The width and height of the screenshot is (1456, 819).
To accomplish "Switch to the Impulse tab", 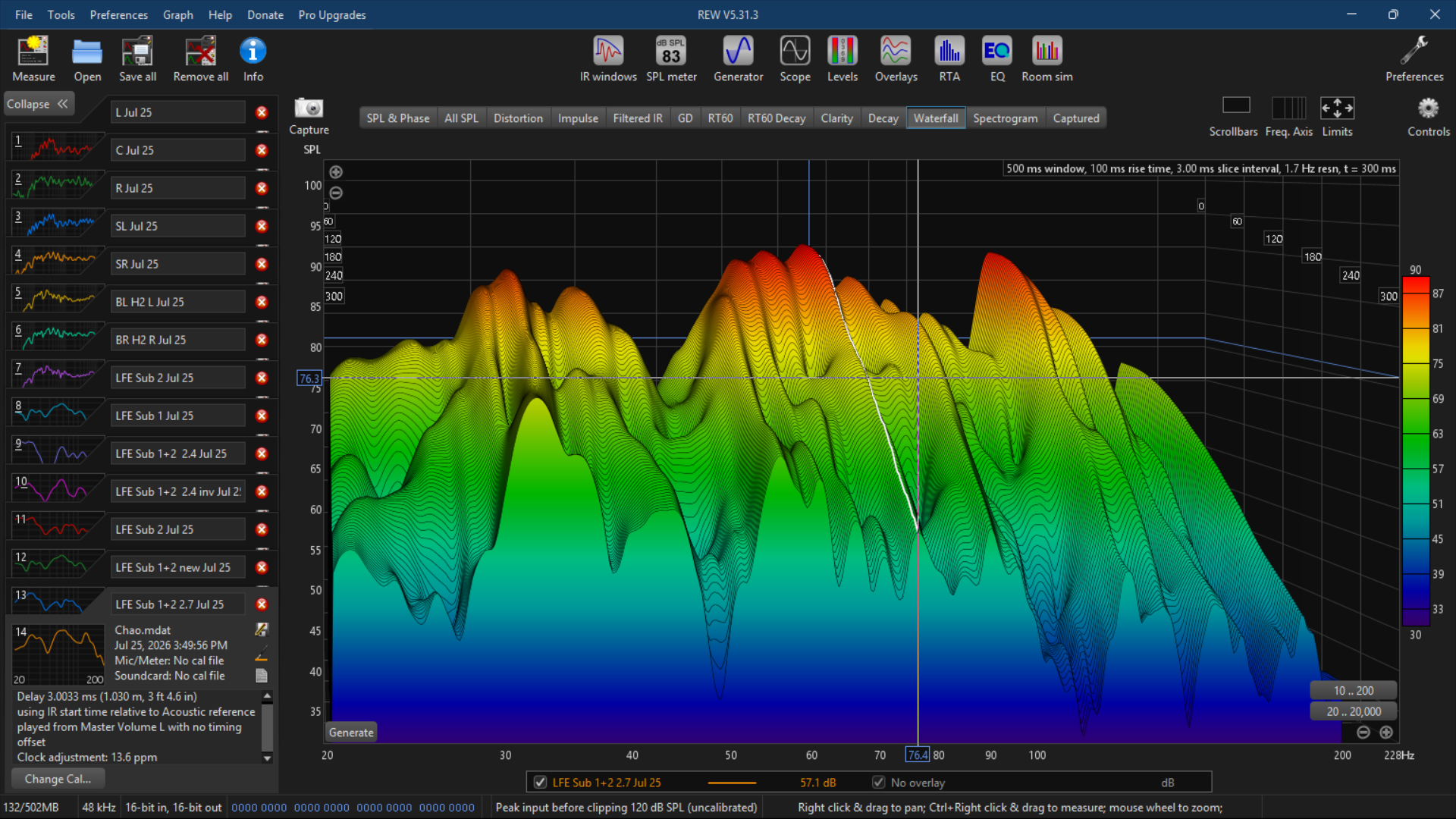I will click(x=578, y=118).
